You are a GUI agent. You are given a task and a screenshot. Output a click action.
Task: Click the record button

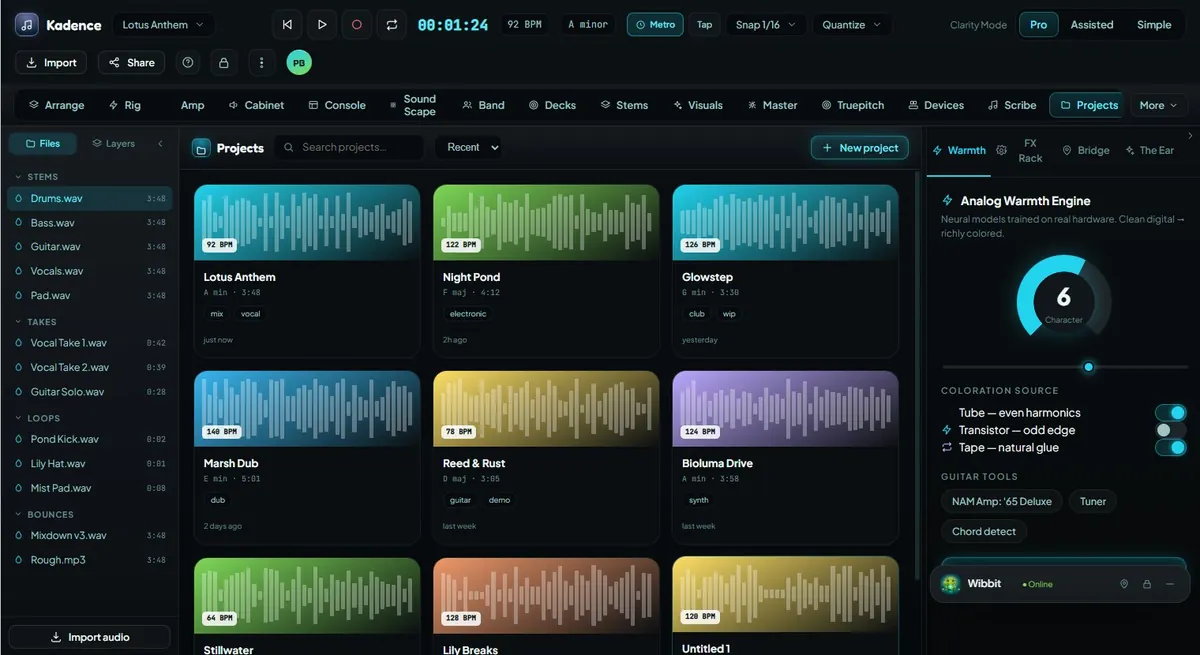356,24
